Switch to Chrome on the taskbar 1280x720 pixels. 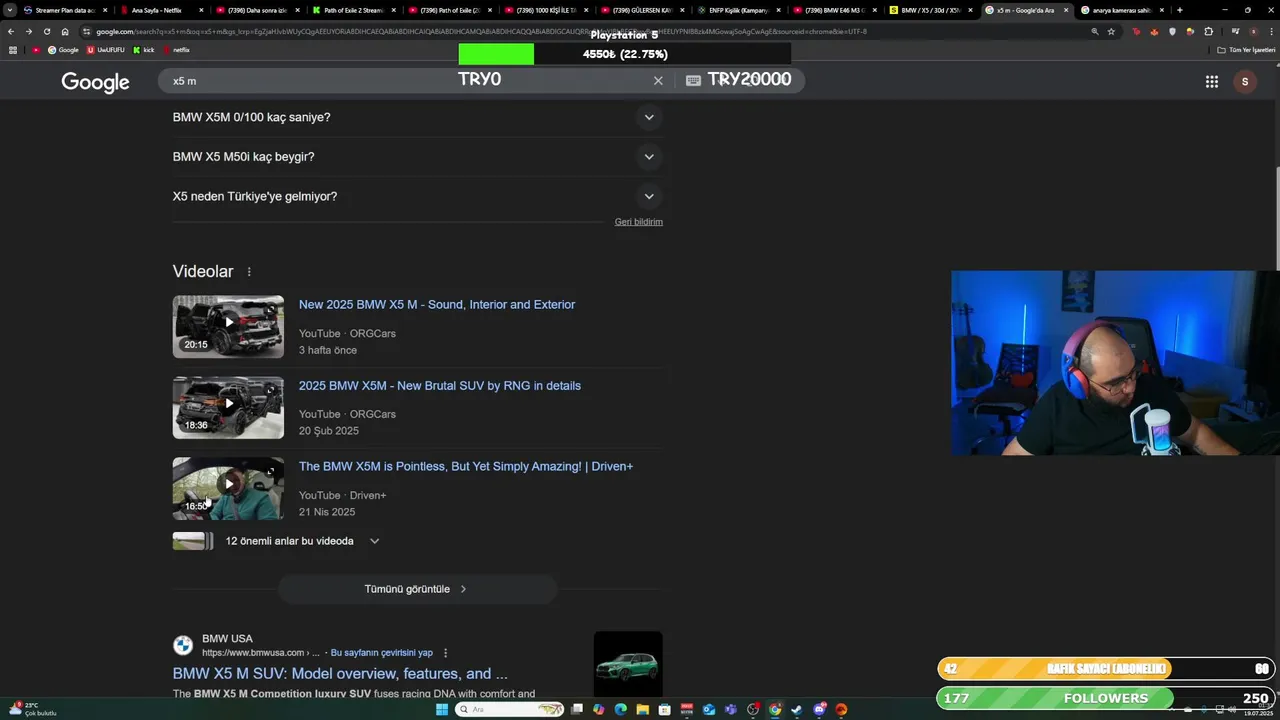point(775,710)
